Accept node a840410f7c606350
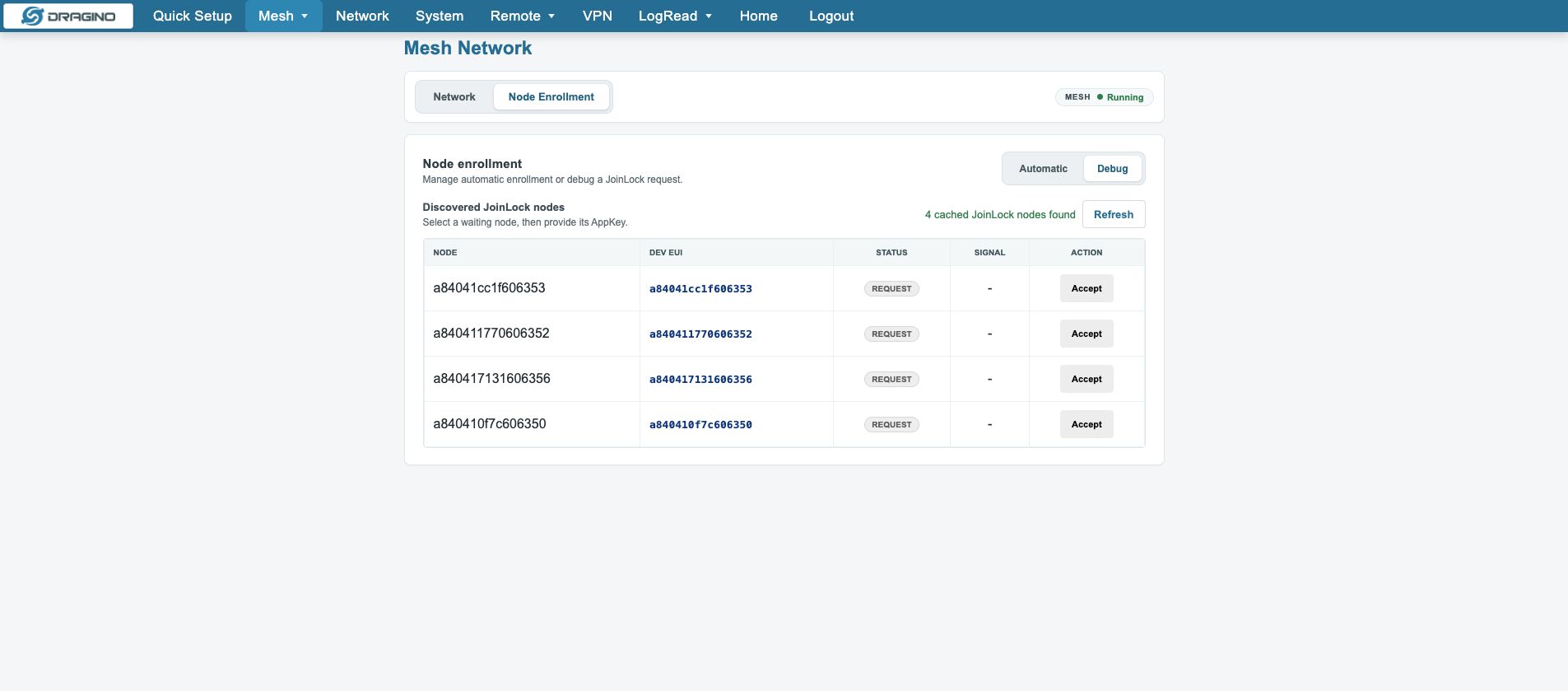 point(1086,424)
